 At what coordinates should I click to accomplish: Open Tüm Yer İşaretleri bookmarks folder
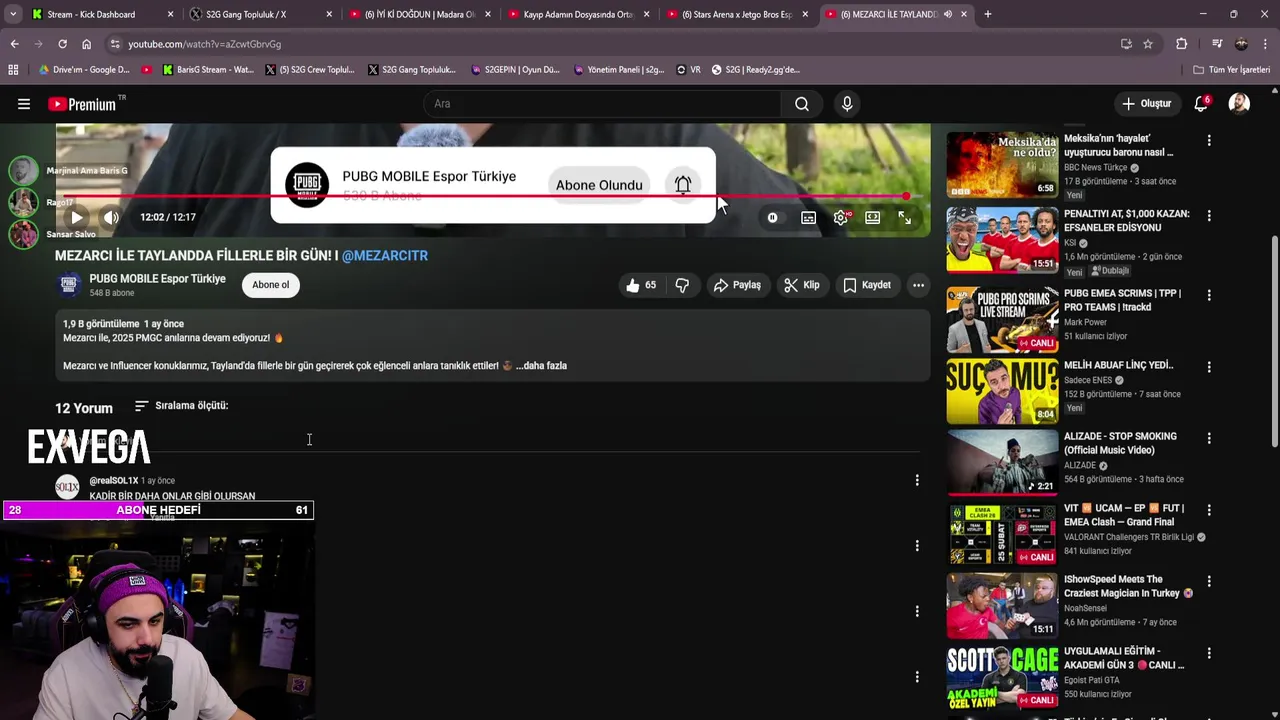pos(1231,70)
